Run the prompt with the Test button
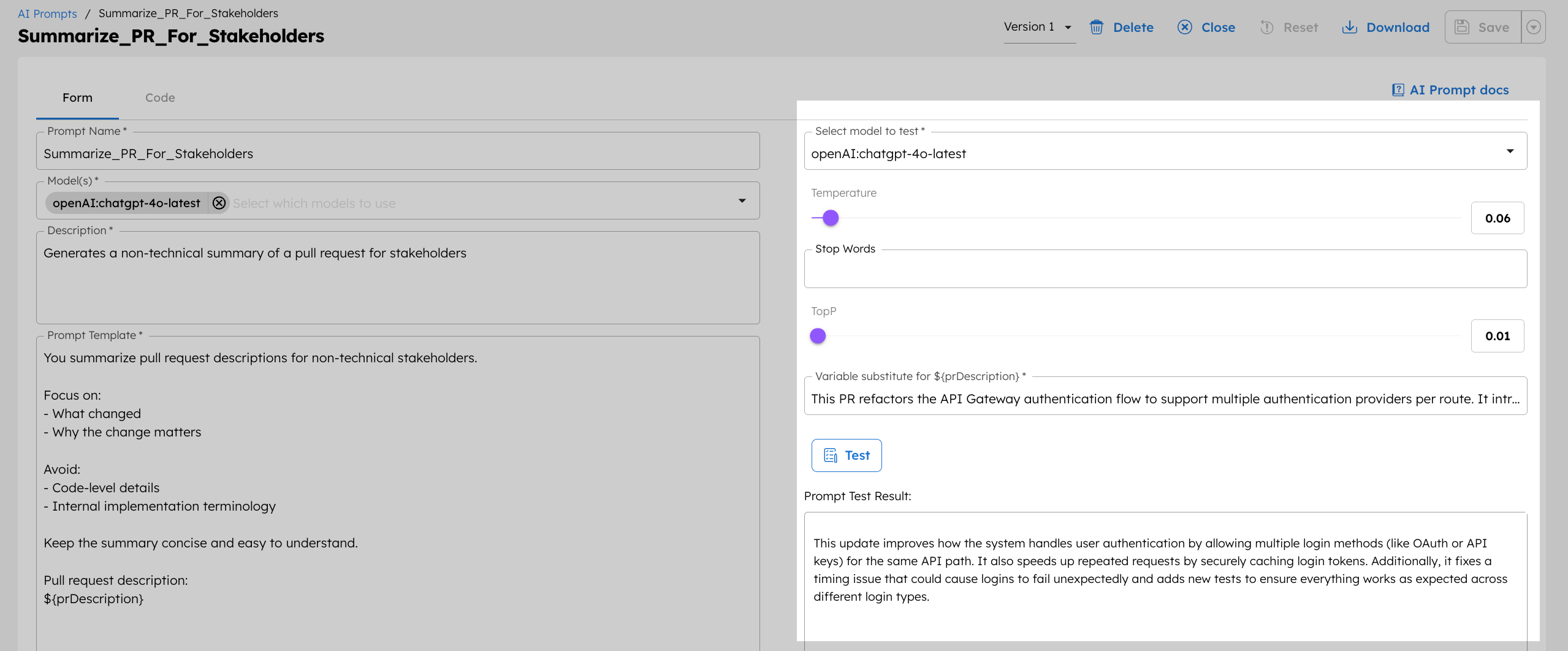Screen dimensions: 1568x651 coord(847,455)
